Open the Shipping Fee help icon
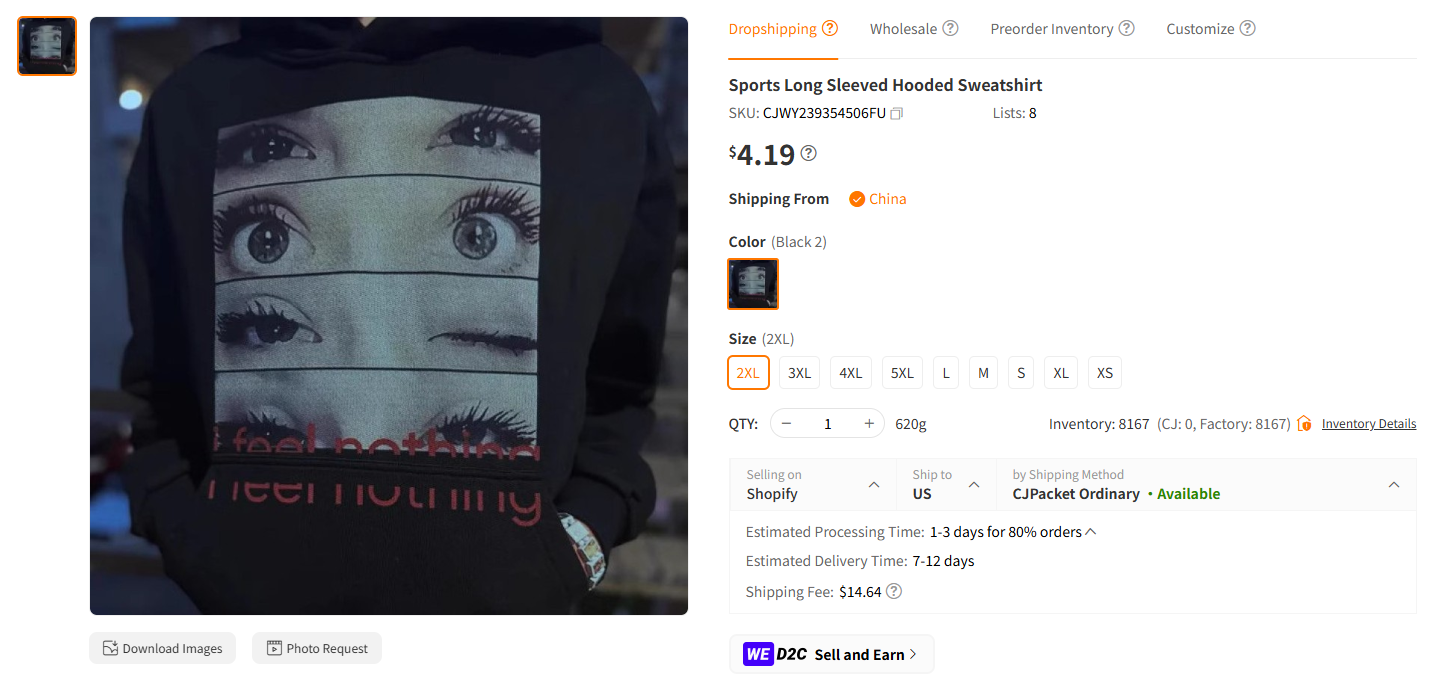 click(x=894, y=591)
